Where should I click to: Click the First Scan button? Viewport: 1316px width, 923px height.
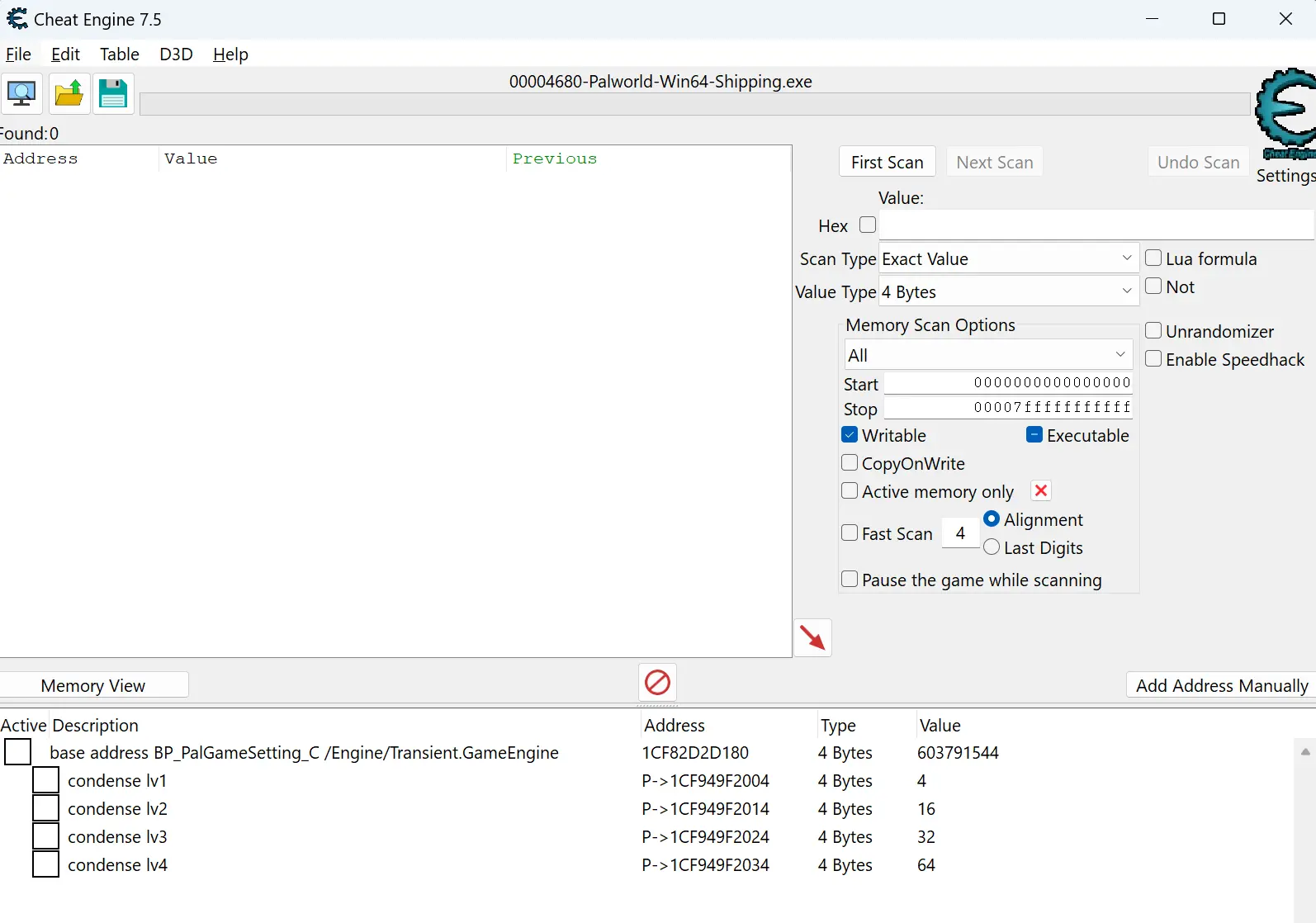[888, 162]
